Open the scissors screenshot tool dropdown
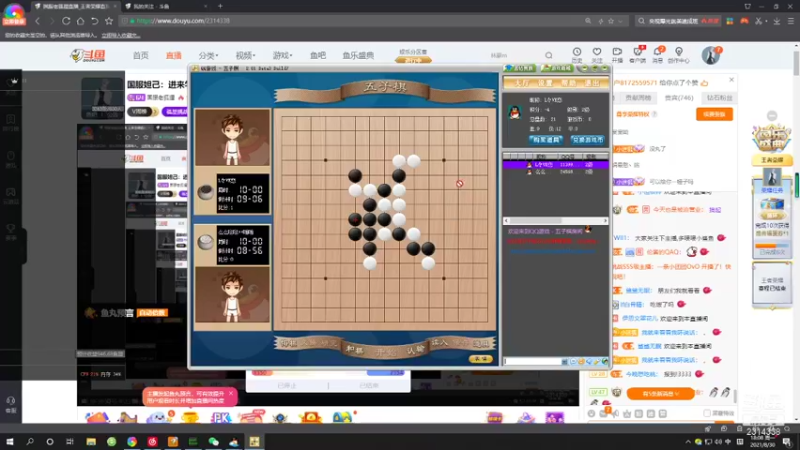Screen dimensions: 800x450 click(766, 21)
